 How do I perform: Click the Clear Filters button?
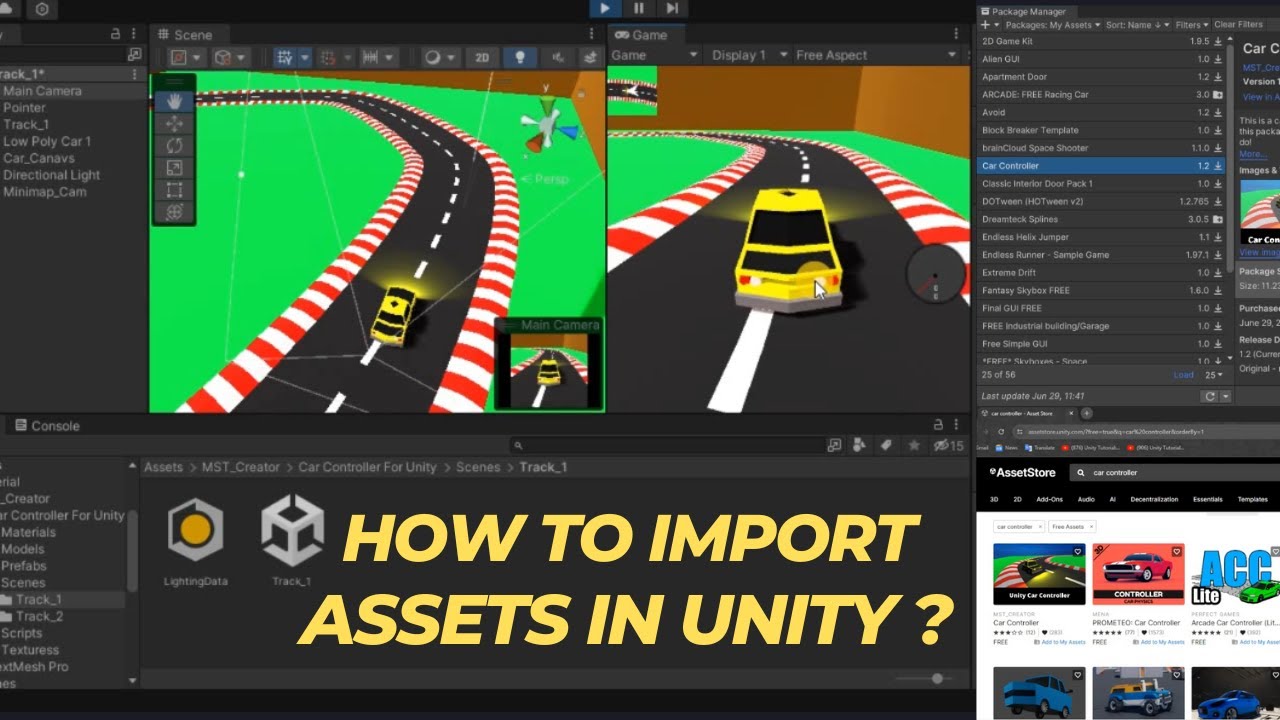coord(1238,25)
